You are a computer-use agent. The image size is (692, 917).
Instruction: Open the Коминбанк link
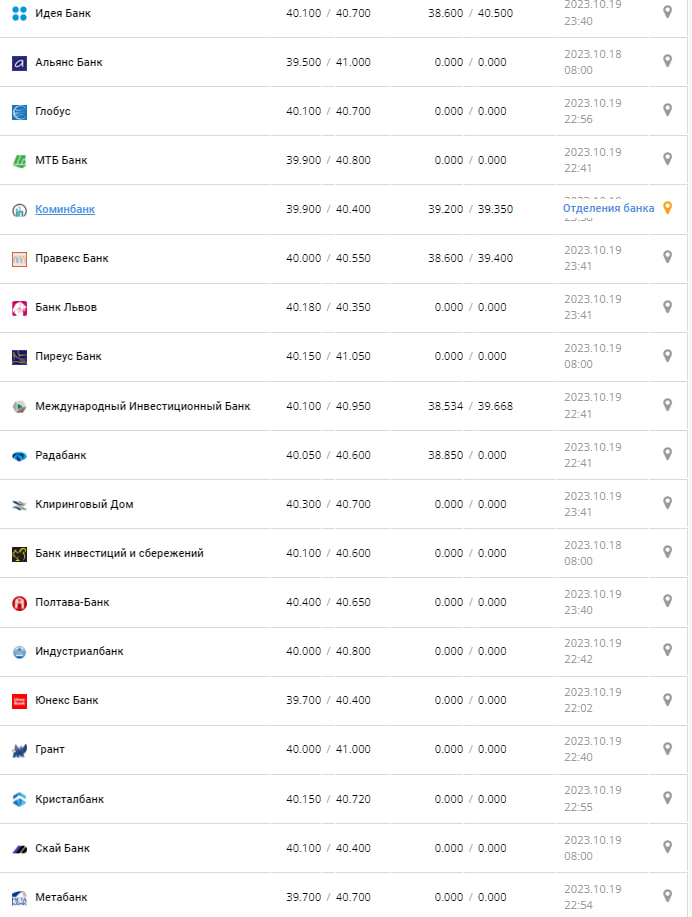[65, 209]
